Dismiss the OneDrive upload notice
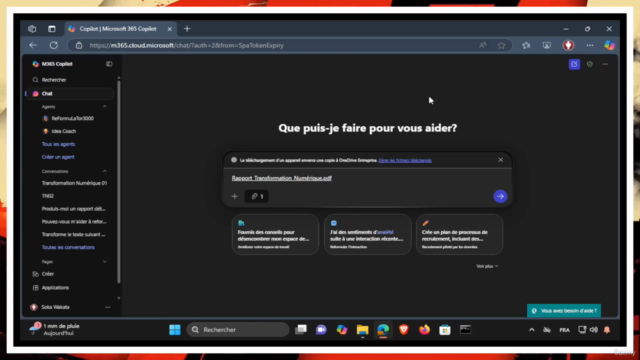Image resolution: width=640 pixels, height=360 pixels. tap(500, 160)
